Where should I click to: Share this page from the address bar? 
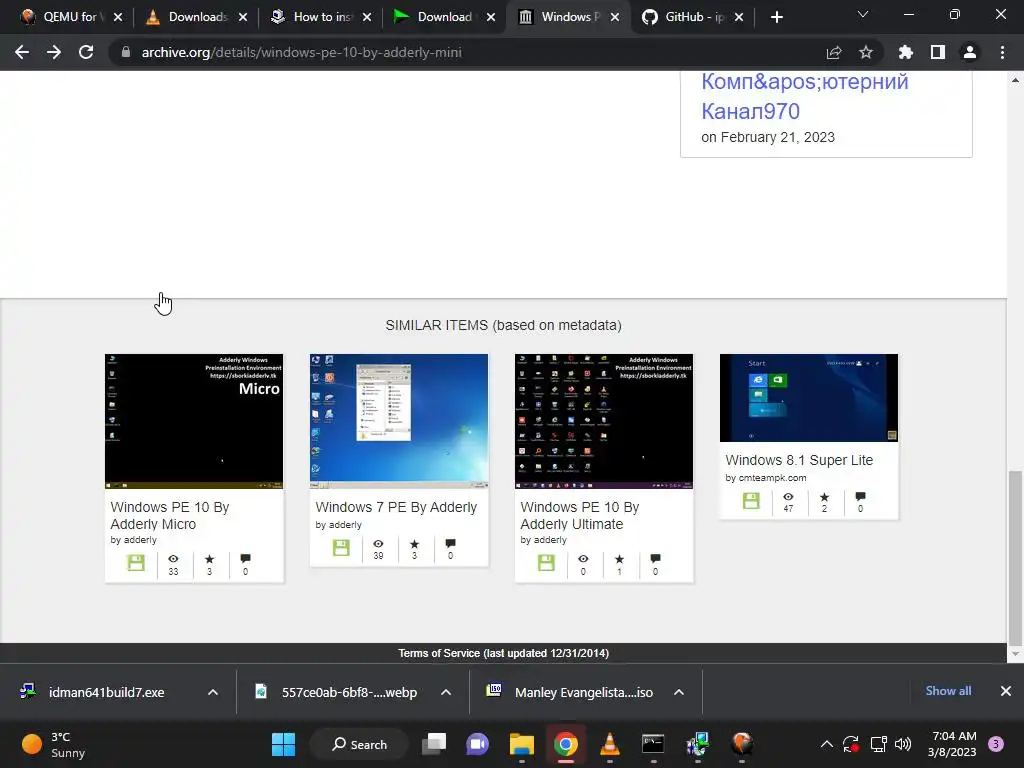[834, 52]
